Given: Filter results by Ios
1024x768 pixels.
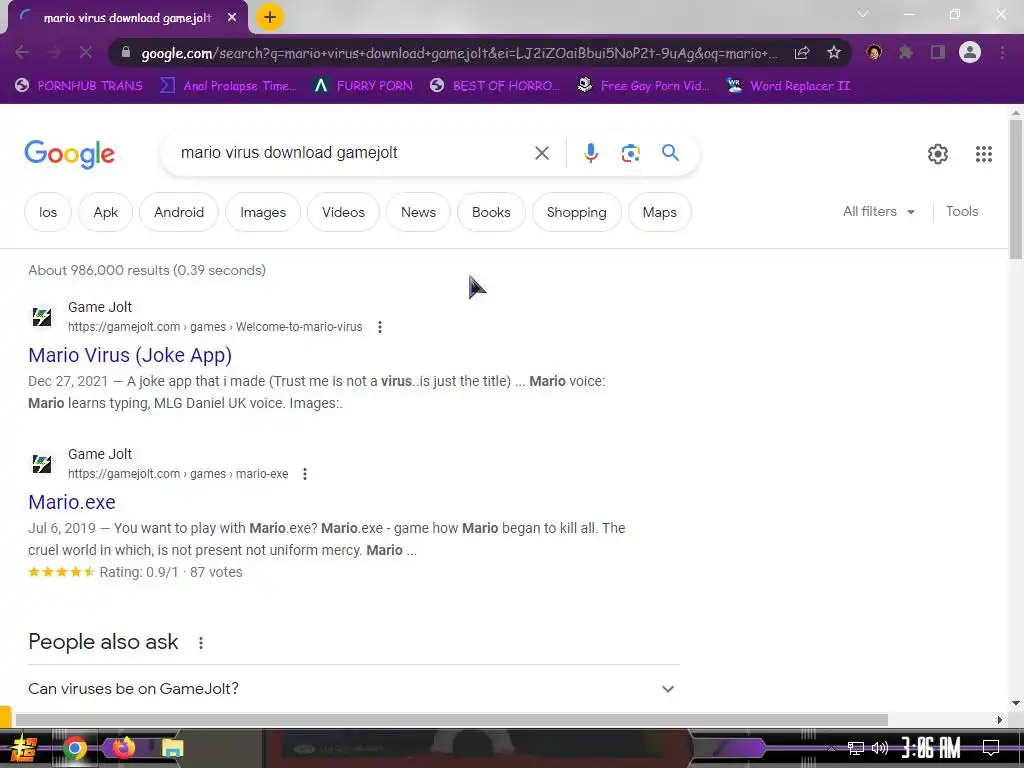Looking at the screenshot, I should [48, 212].
